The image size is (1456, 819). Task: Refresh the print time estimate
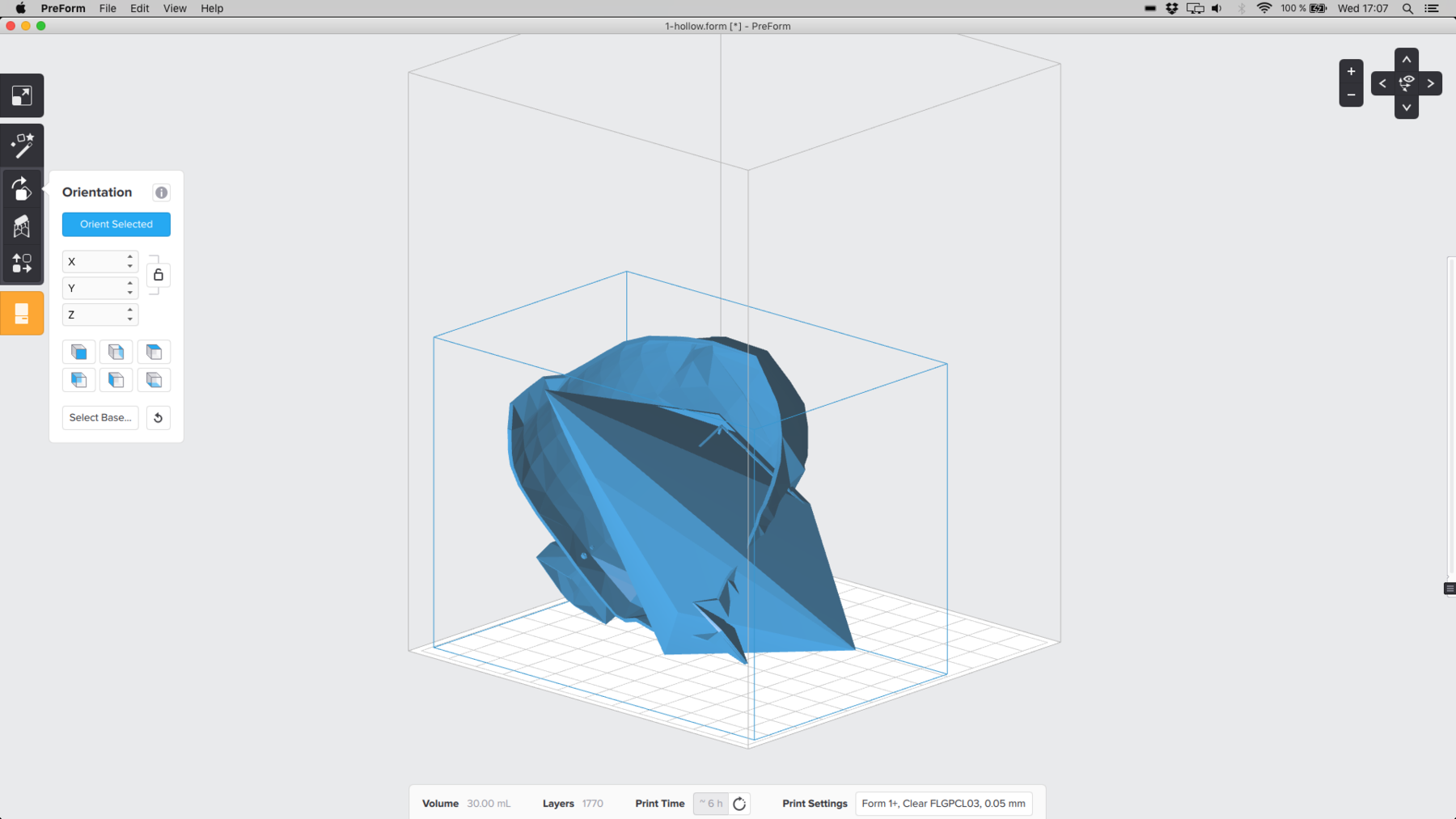click(x=739, y=804)
